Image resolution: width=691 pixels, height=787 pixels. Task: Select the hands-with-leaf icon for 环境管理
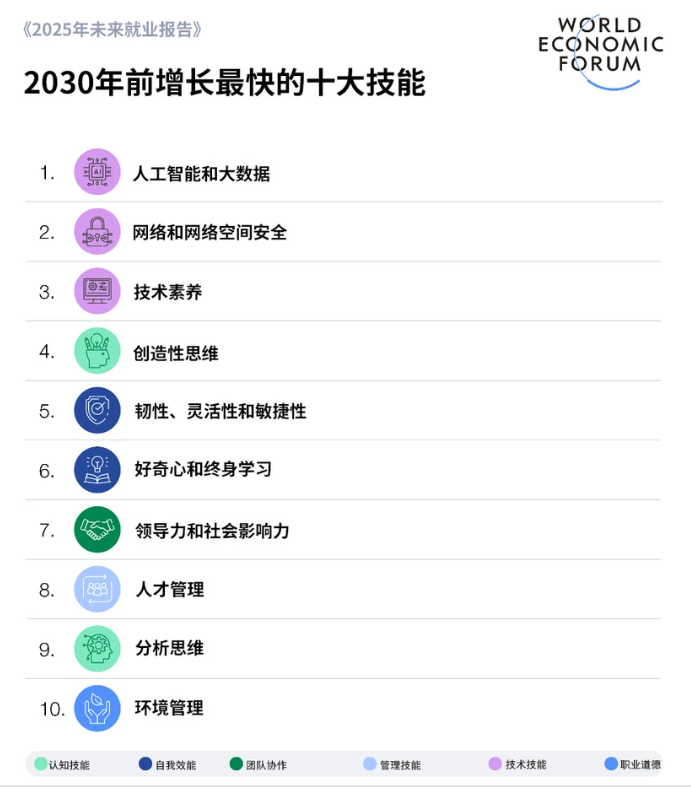(x=97, y=708)
